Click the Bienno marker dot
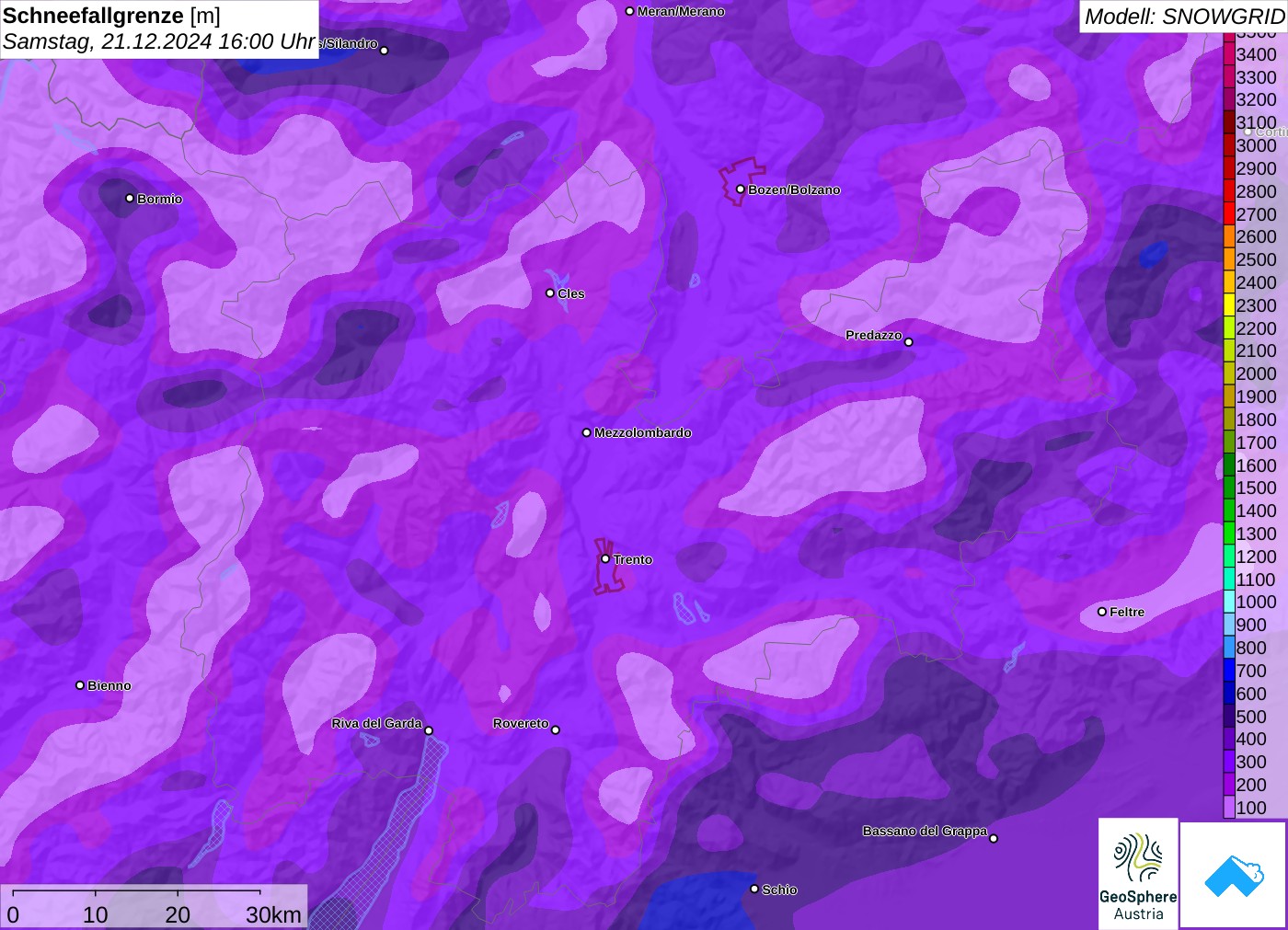Viewport: 1288px width, 930px height. (x=80, y=685)
